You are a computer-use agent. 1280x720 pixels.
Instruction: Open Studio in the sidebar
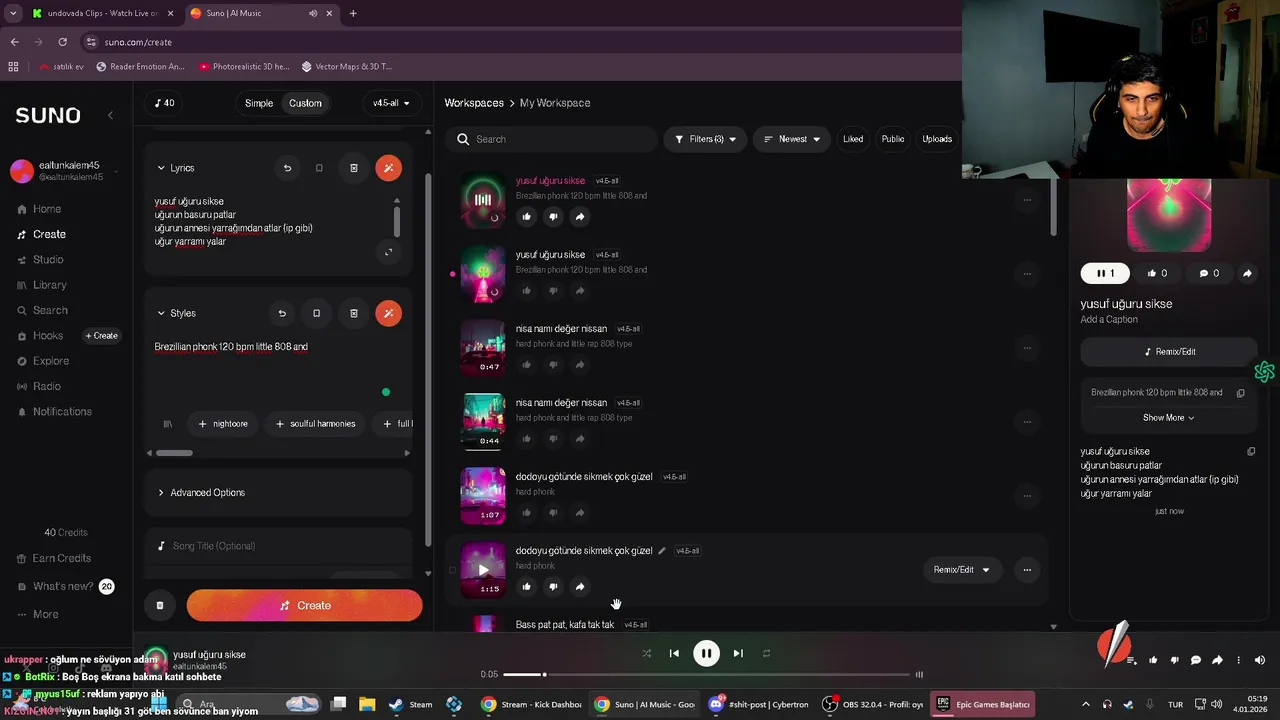pyautogui.click(x=47, y=260)
